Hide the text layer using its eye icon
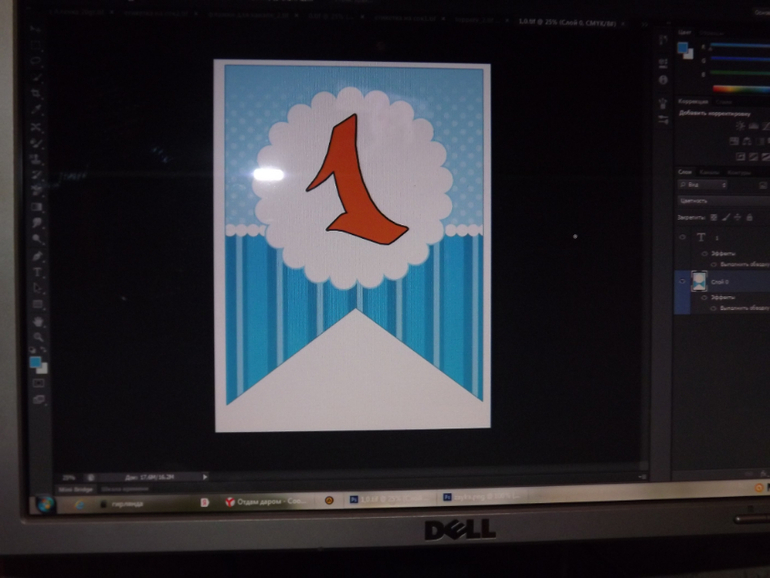Image resolution: width=770 pixels, height=578 pixels. pos(683,237)
